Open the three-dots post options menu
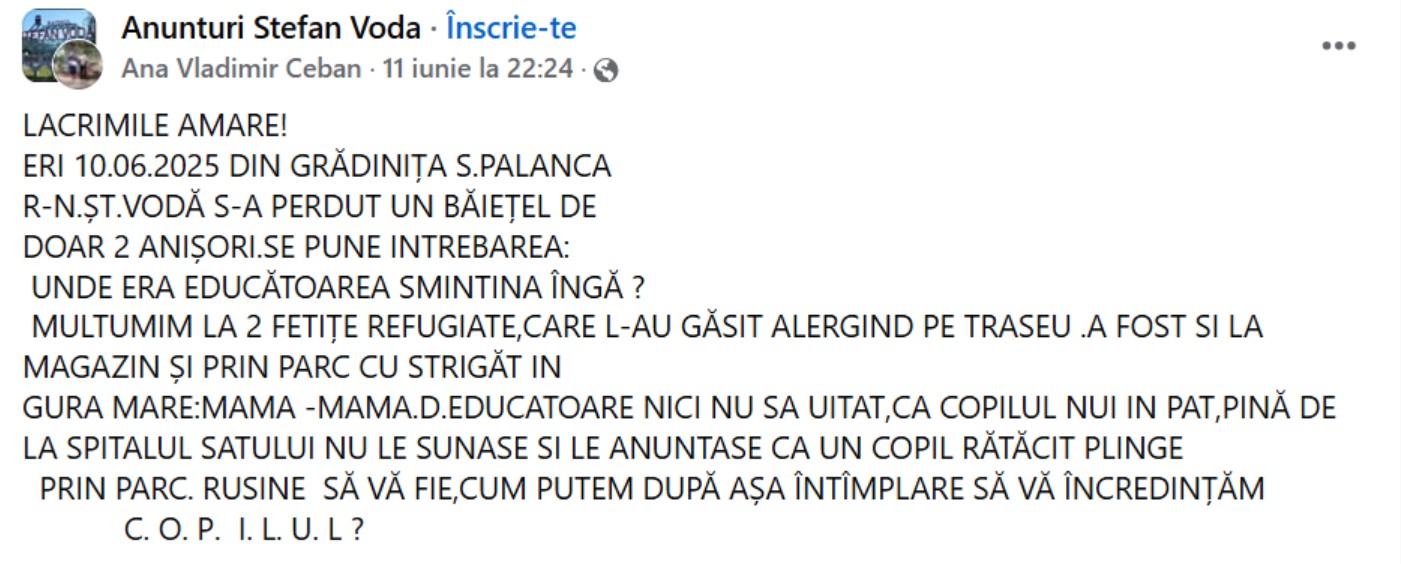The height and width of the screenshot is (564, 1401). coord(1338,46)
